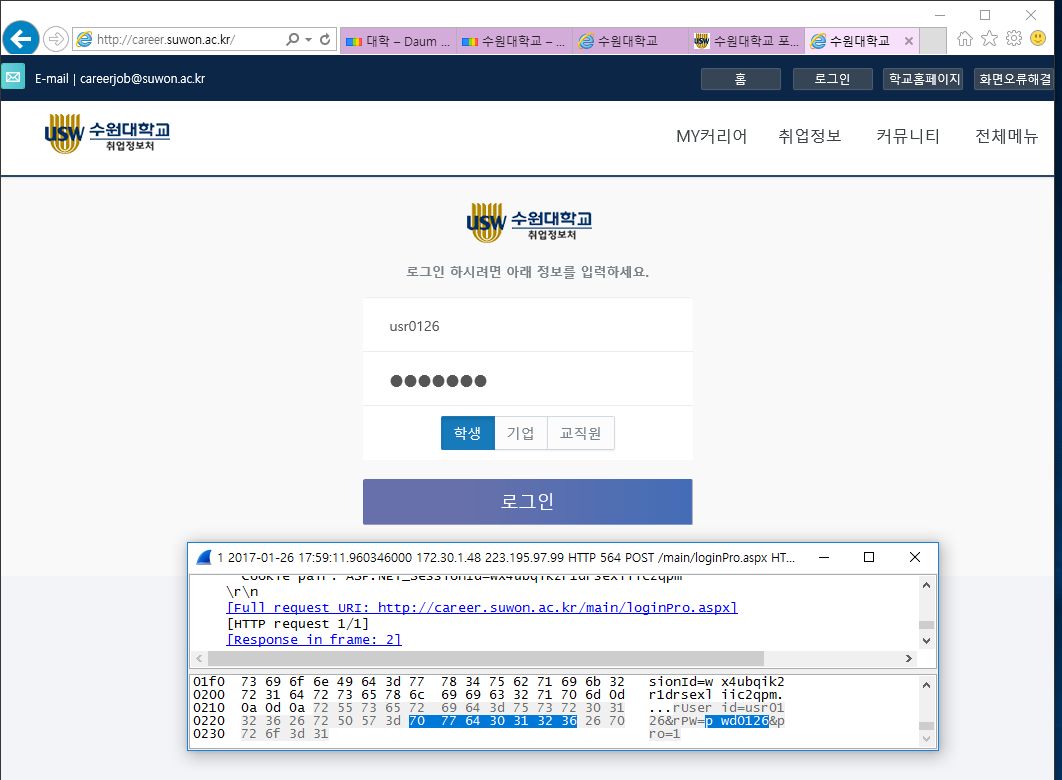Click the hex offset 0220 row
The width and height of the screenshot is (1062, 780).
209,720
